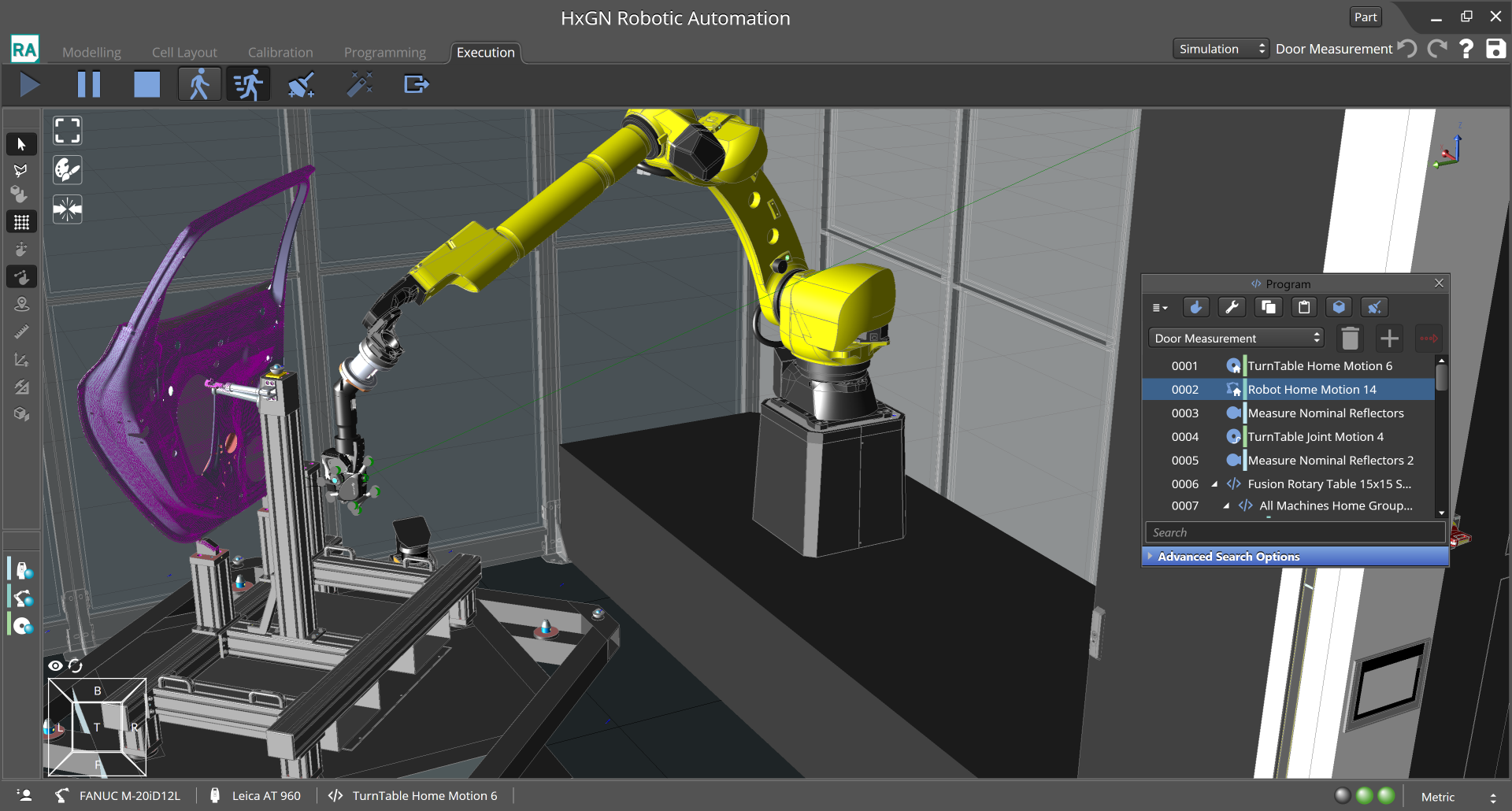Toggle the walking-speed execution mode

(x=199, y=84)
